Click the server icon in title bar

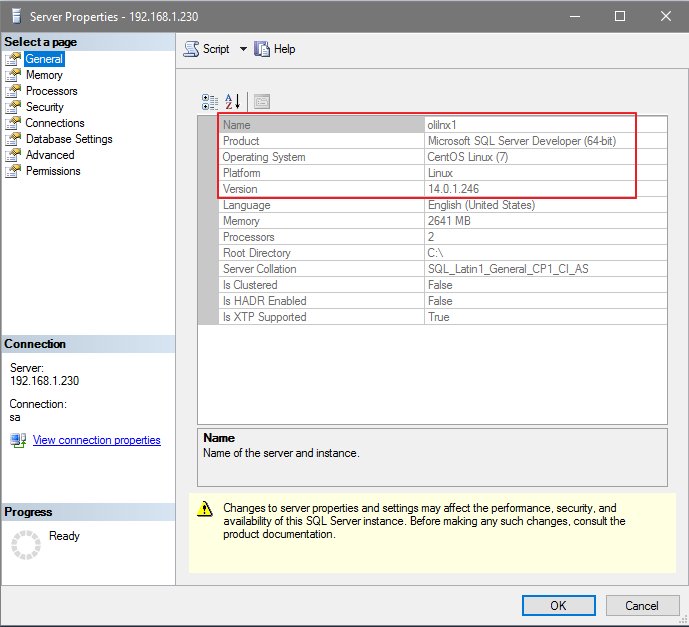[17, 16]
